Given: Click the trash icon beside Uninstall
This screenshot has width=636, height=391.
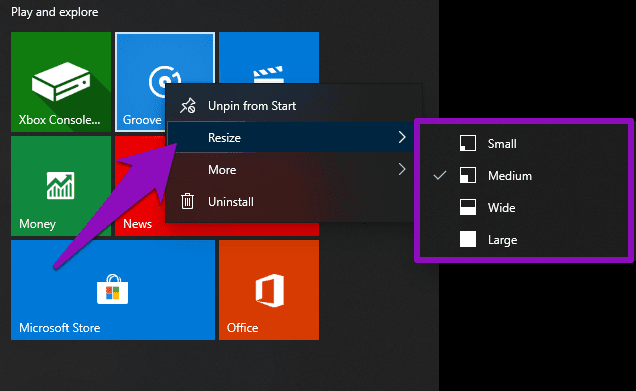Looking at the screenshot, I should point(187,202).
